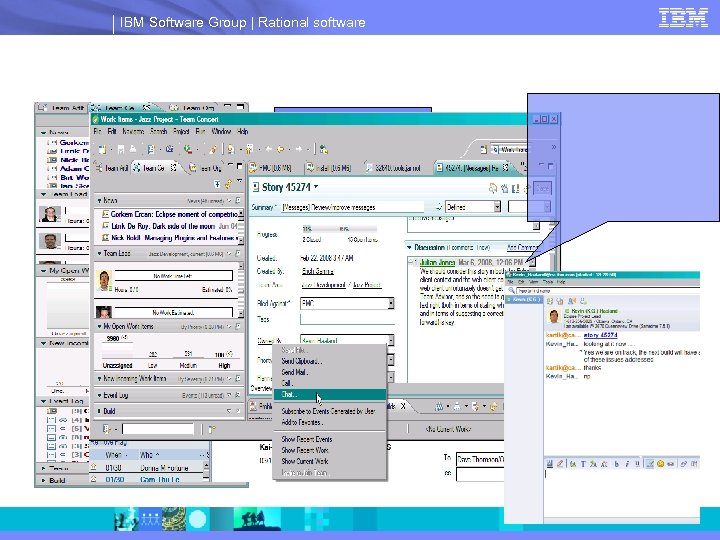
Task: Switch to the Team Artifacts tab
Action: [112, 168]
